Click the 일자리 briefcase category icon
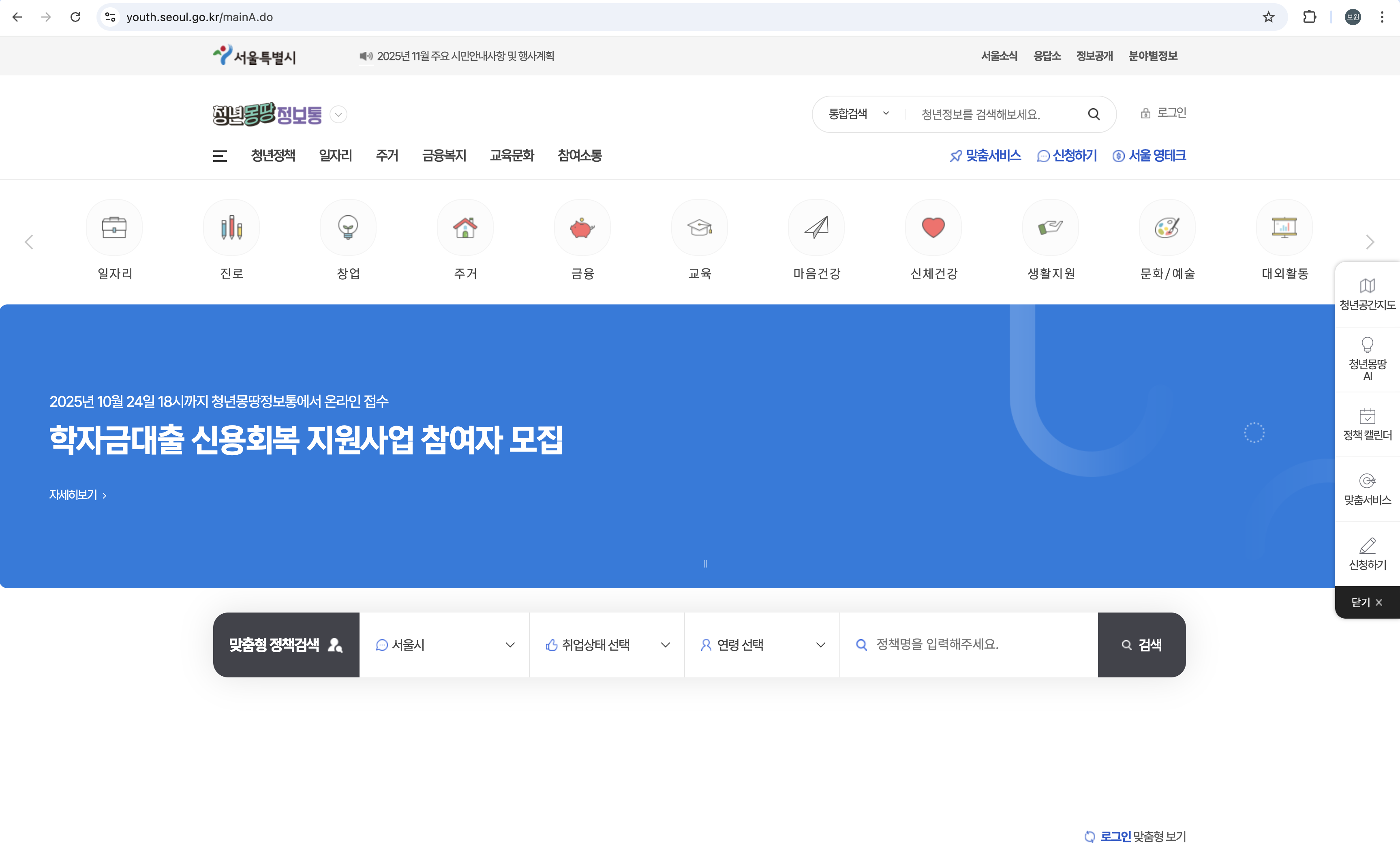 click(x=114, y=227)
